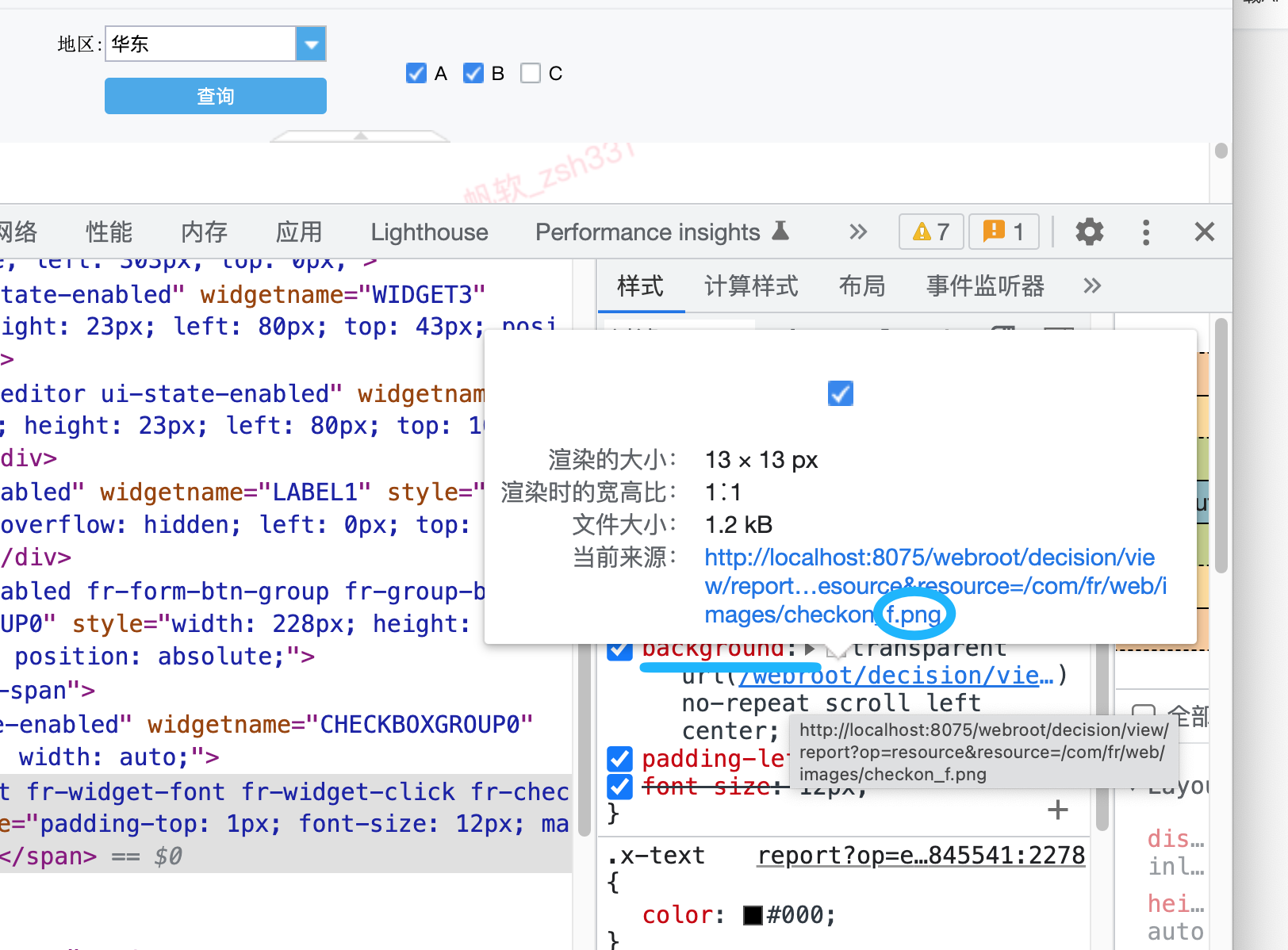The height and width of the screenshot is (950, 1288).
Task: Click the 查询 query button
Action: click(x=216, y=96)
